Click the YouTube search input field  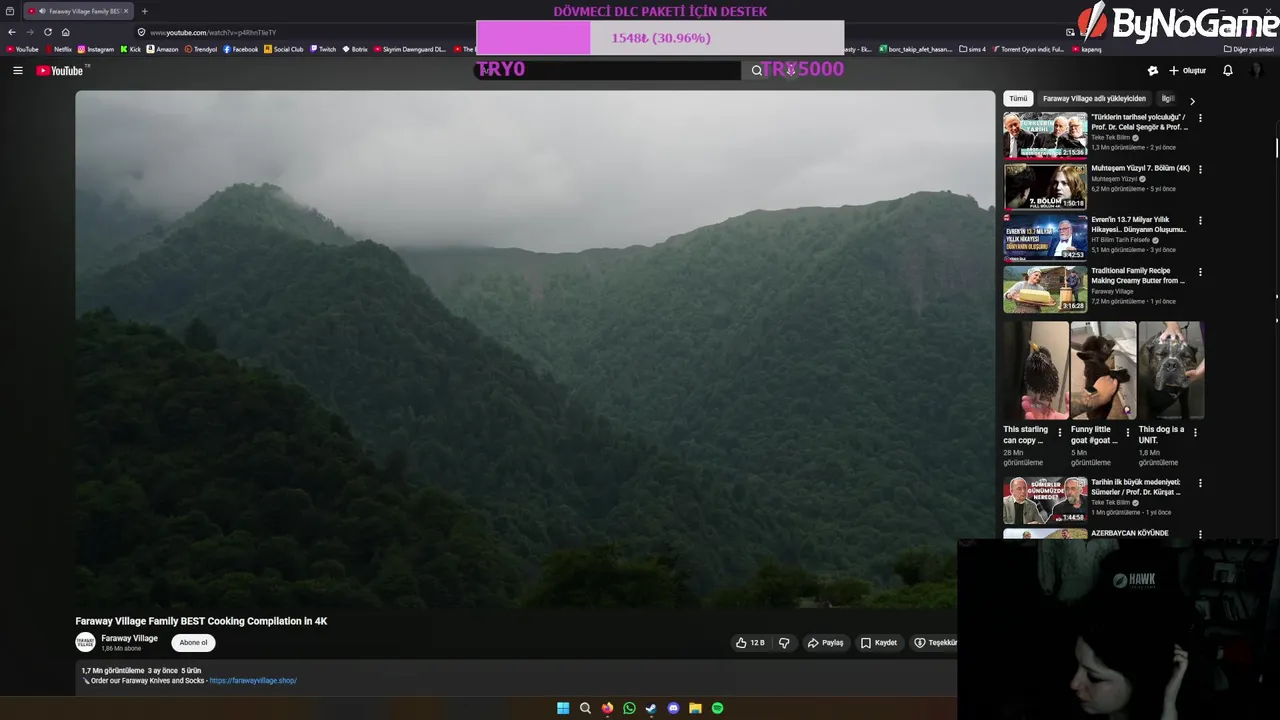608,70
